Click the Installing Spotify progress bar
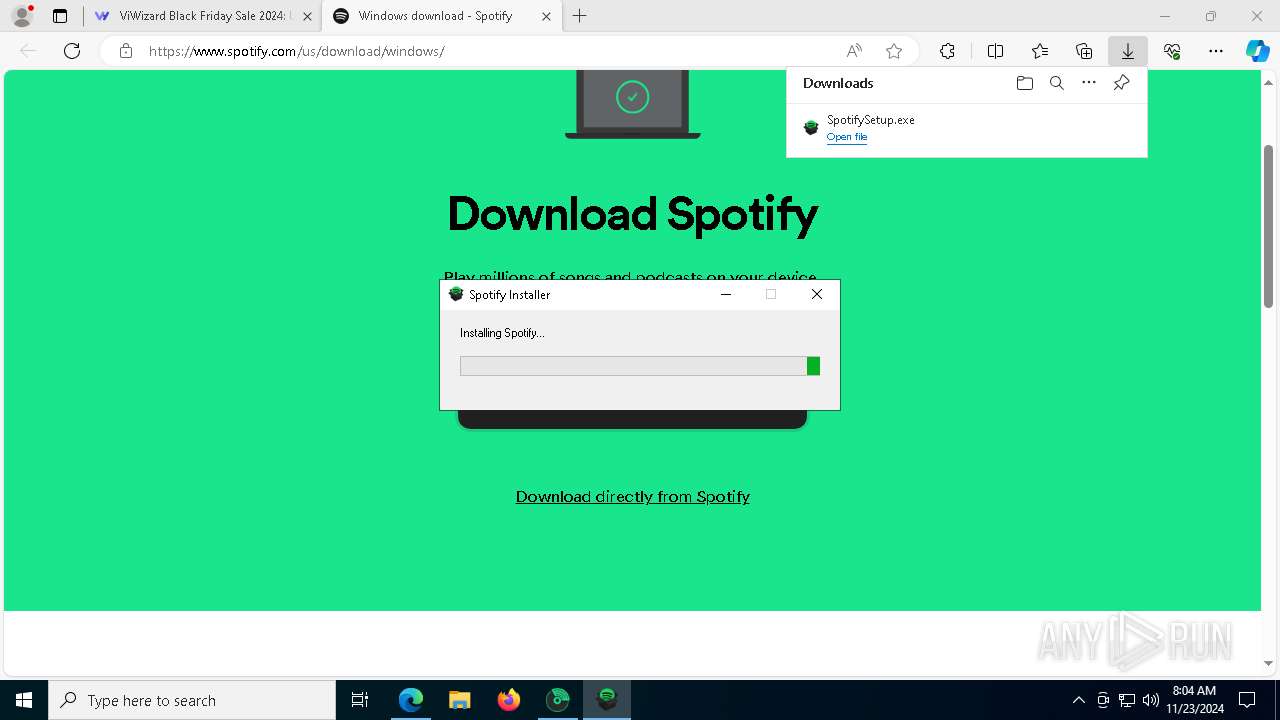The width and height of the screenshot is (1280, 720). pos(640,366)
